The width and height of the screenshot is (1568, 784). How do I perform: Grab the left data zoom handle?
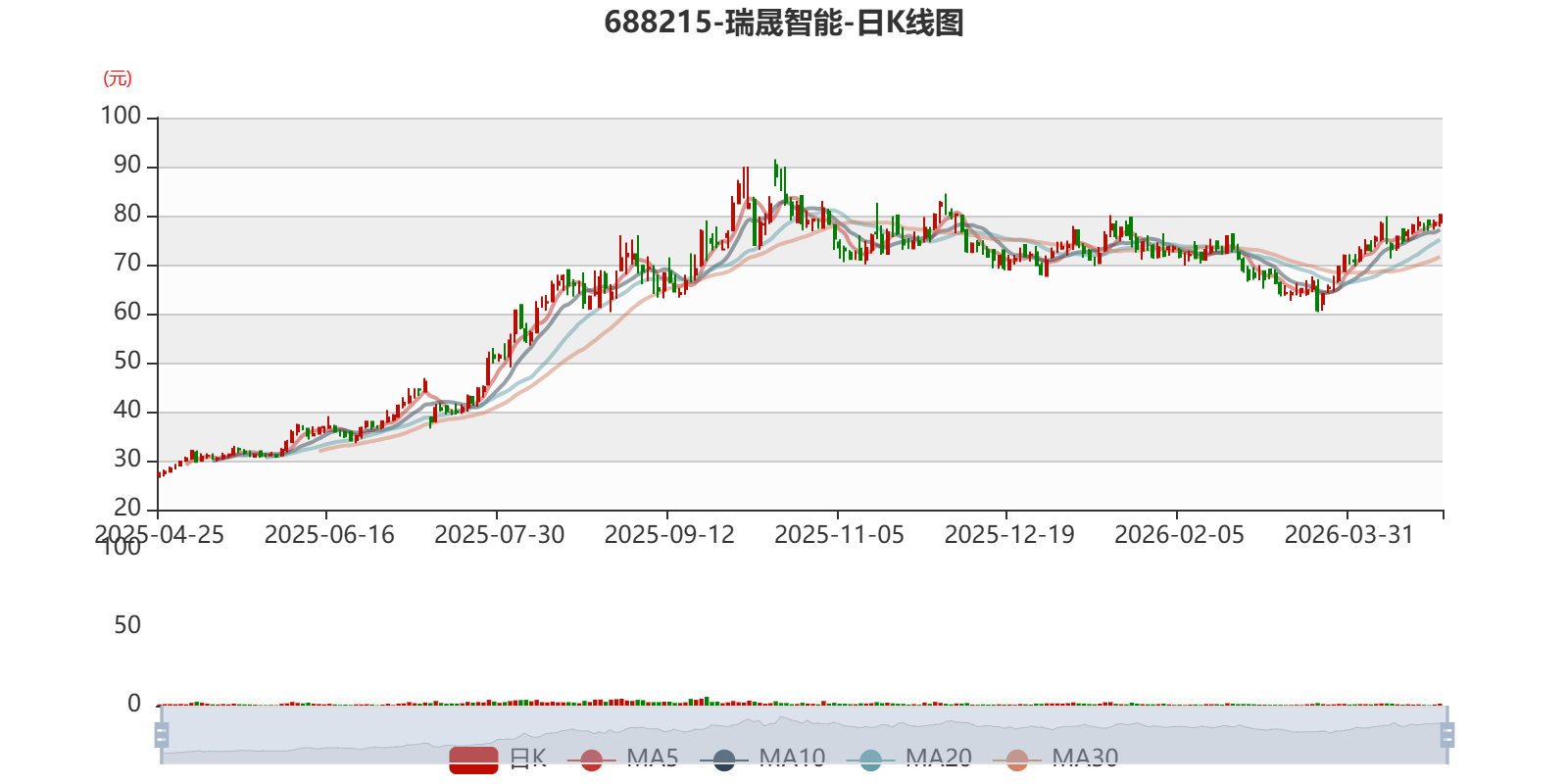(x=162, y=735)
